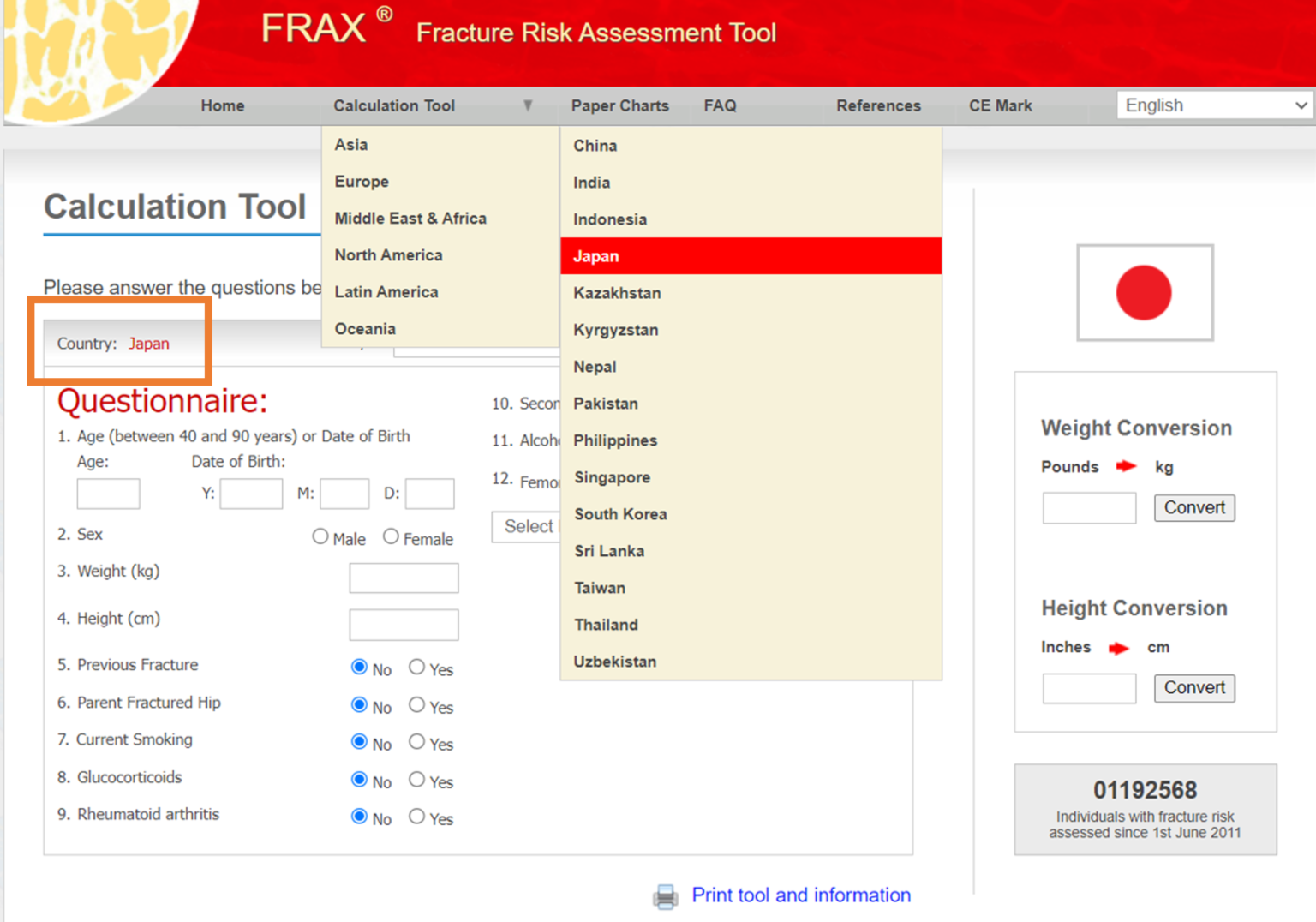Screen dimensions: 1316x922
Task: Open the English language dropdown
Action: 1213,105
